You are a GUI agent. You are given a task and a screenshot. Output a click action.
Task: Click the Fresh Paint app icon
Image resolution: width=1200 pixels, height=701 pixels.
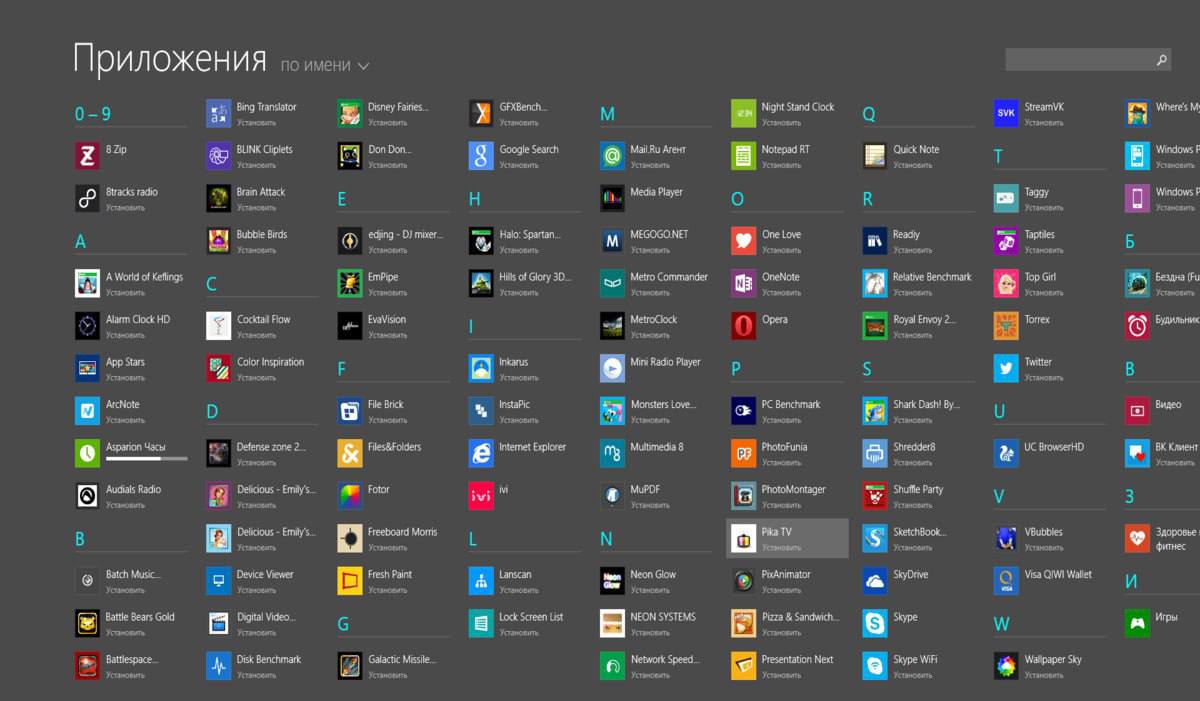tap(350, 581)
